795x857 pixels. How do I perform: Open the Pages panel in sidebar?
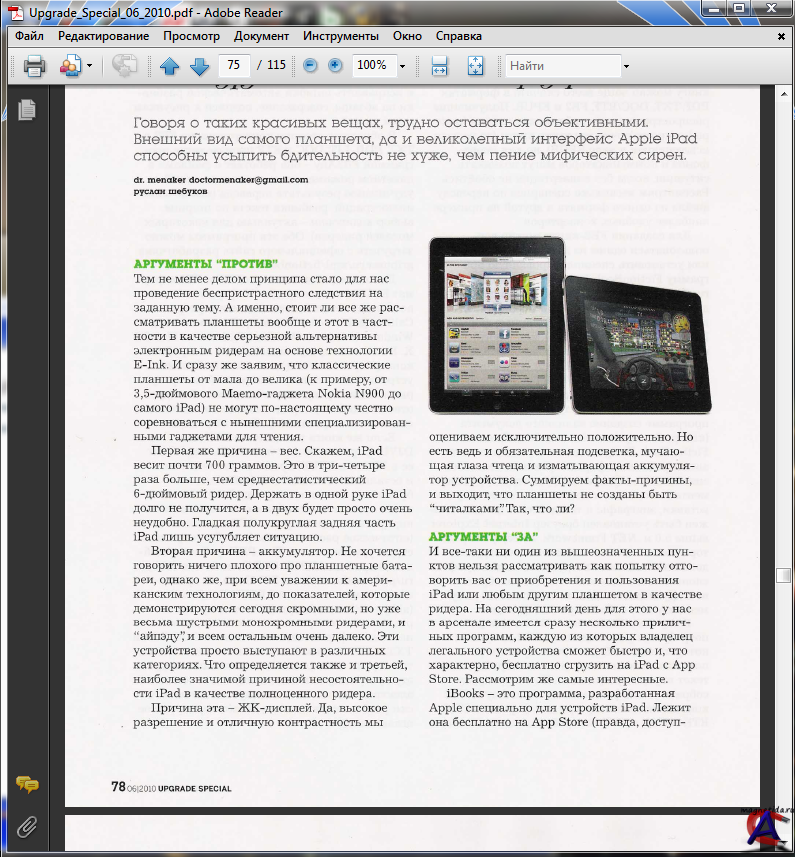tap(27, 110)
